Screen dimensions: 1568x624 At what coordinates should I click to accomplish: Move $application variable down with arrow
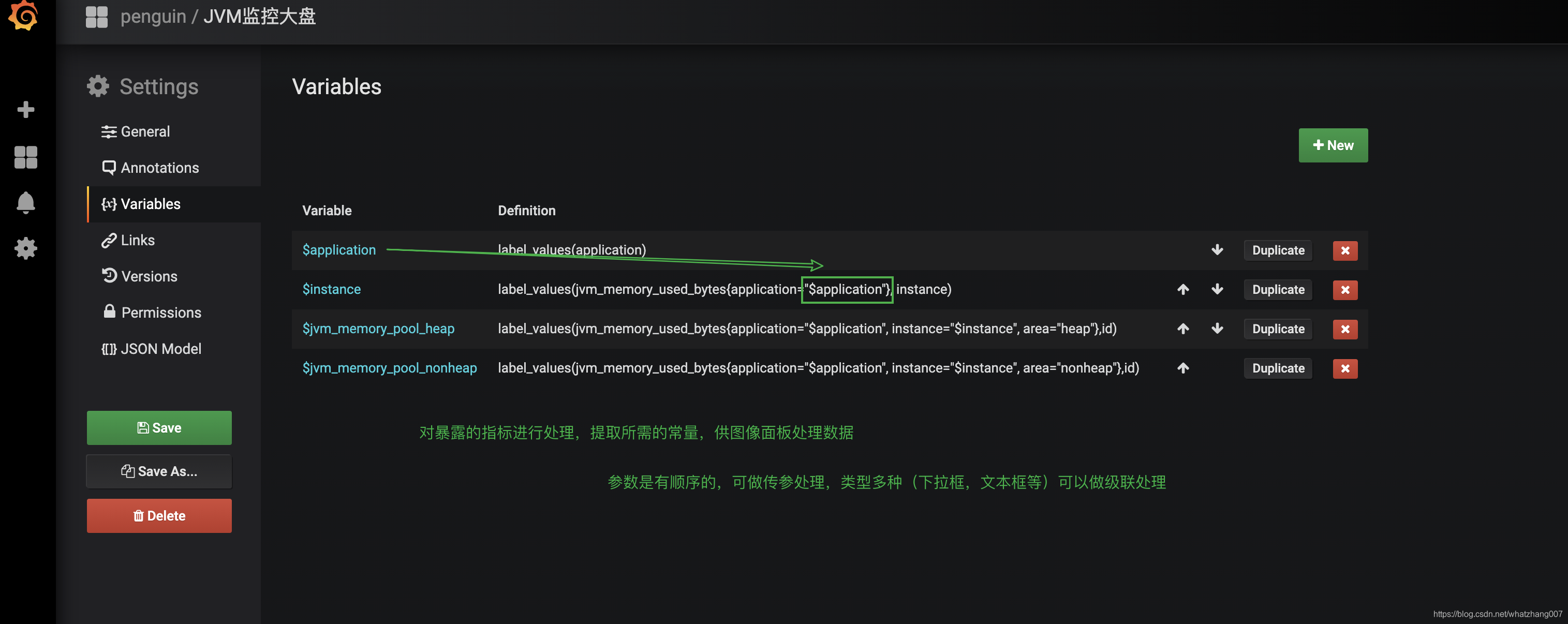coord(1217,250)
